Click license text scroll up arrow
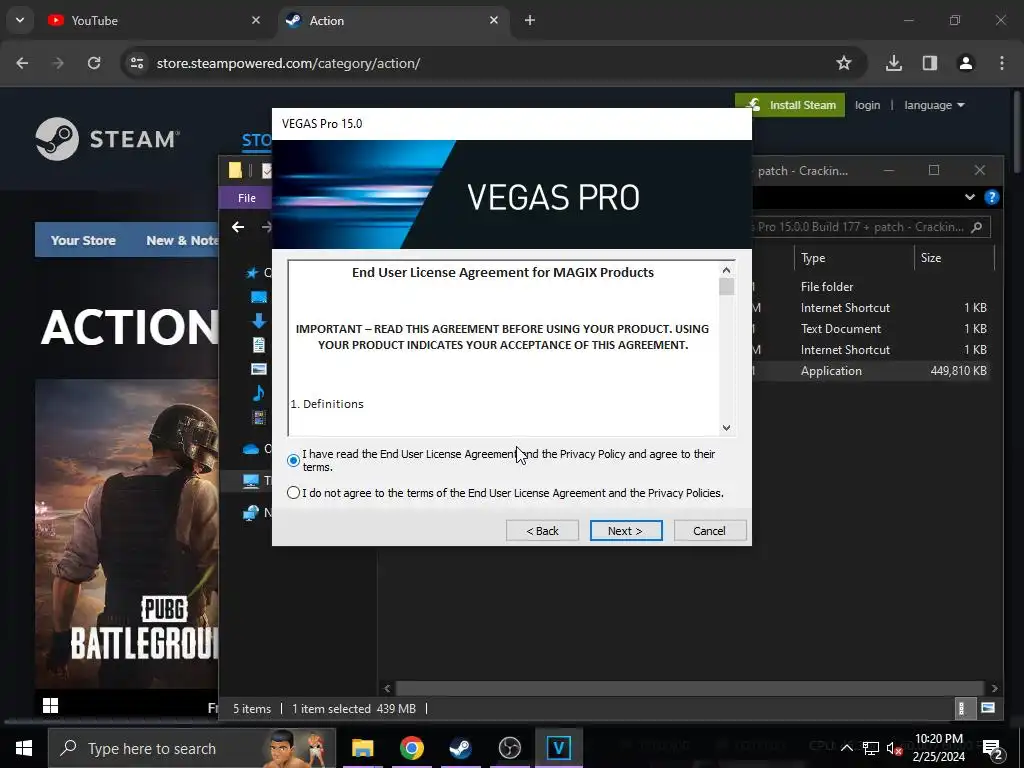The width and height of the screenshot is (1024, 768). pos(726,270)
